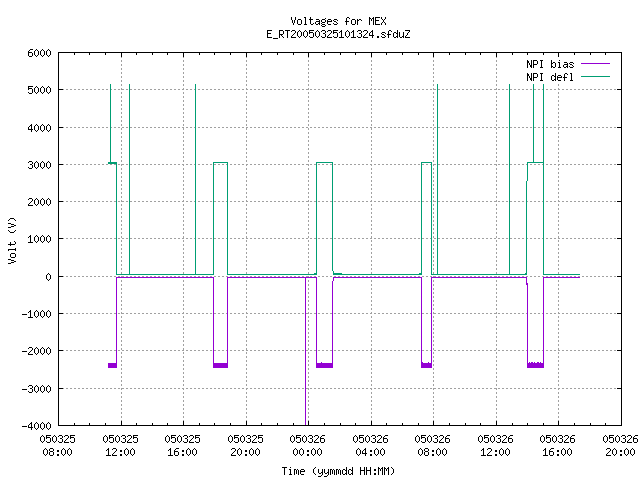Click the -1000 y-axis tick label
Screen dimensions: 640x480
[x=36, y=314]
